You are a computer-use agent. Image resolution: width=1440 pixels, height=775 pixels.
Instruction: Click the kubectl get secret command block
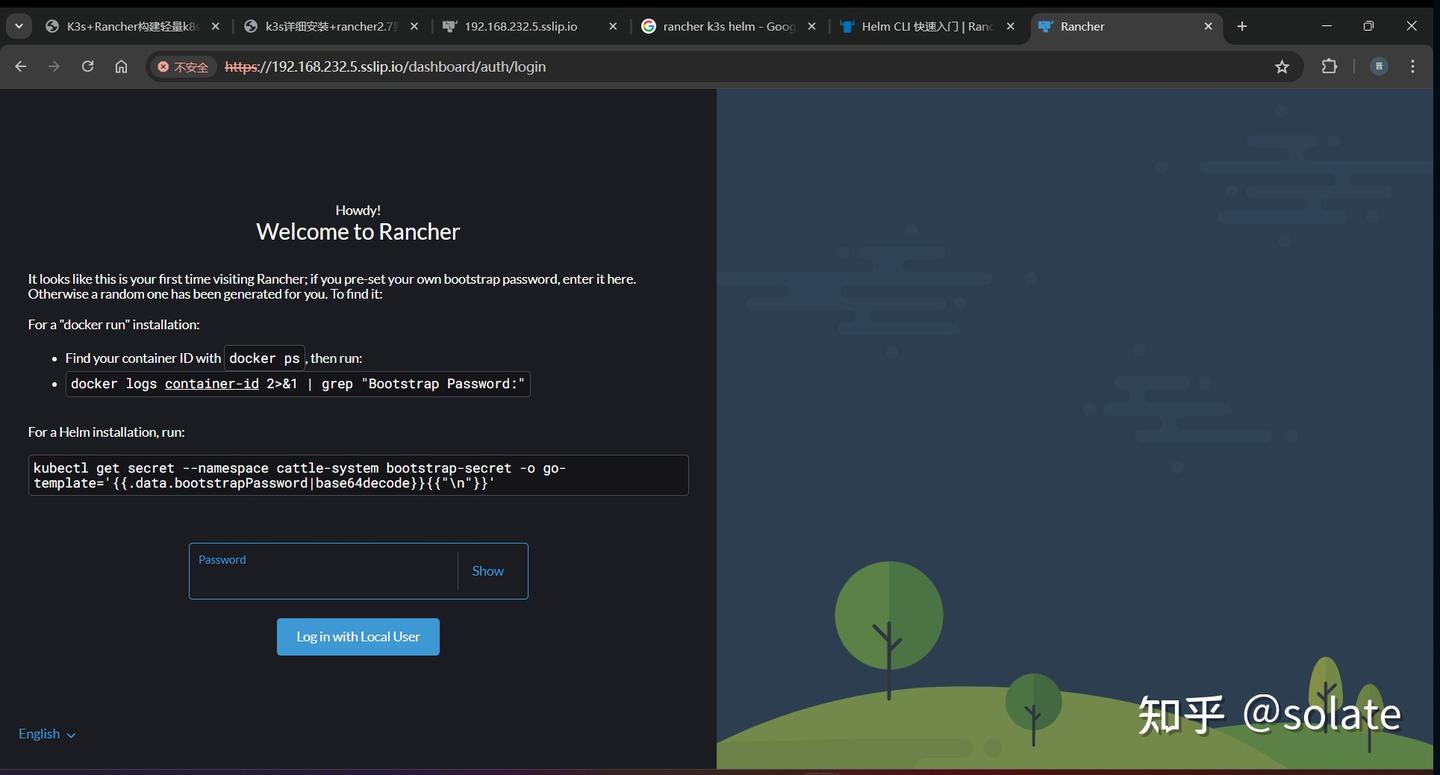(x=358, y=475)
